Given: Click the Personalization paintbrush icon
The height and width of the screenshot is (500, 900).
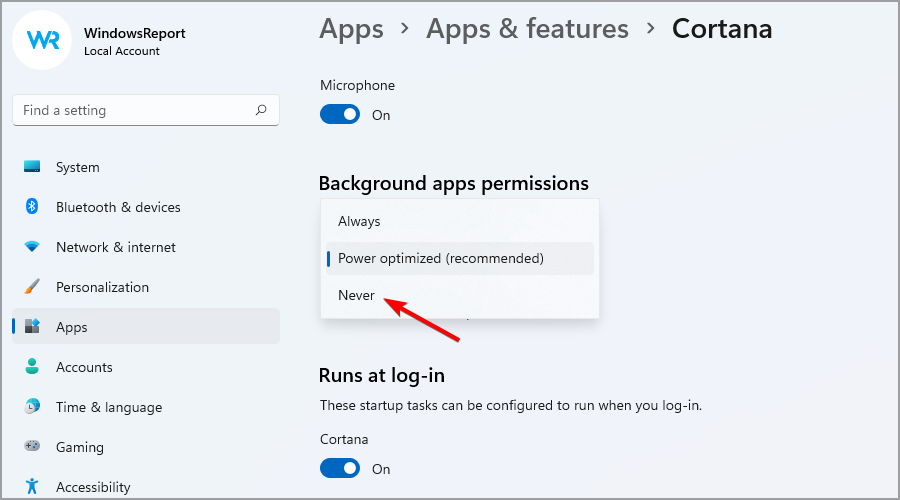Looking at the screenshot, I should coord(32,286).
